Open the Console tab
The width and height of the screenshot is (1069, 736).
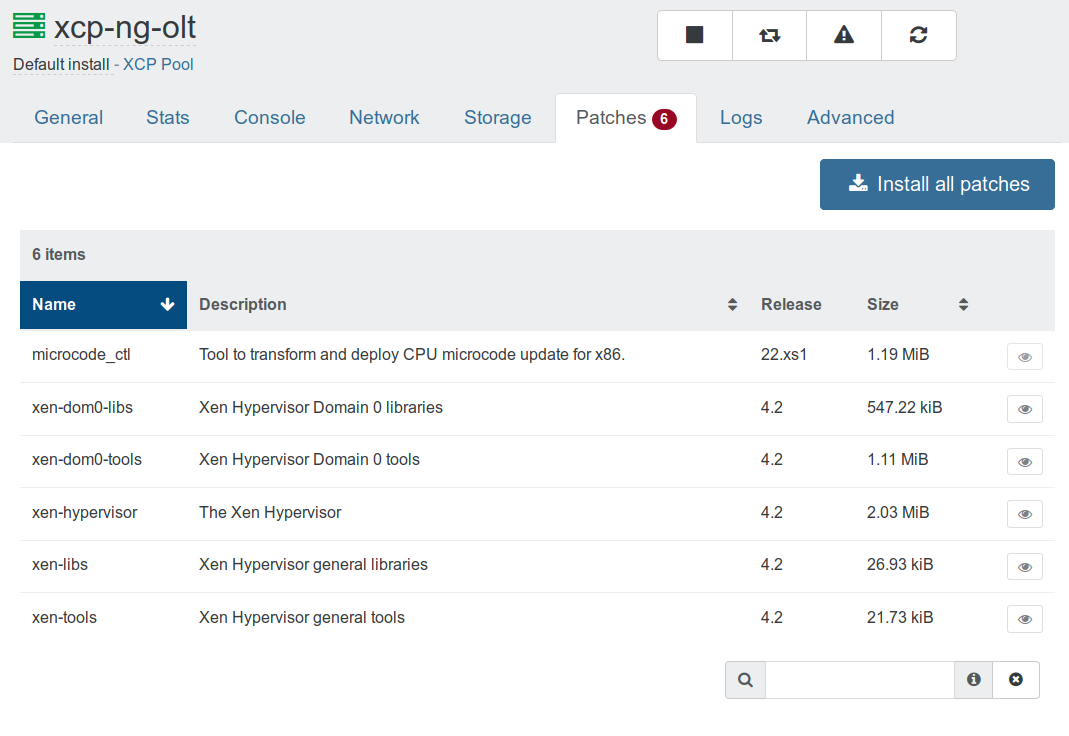pos(270,118)
